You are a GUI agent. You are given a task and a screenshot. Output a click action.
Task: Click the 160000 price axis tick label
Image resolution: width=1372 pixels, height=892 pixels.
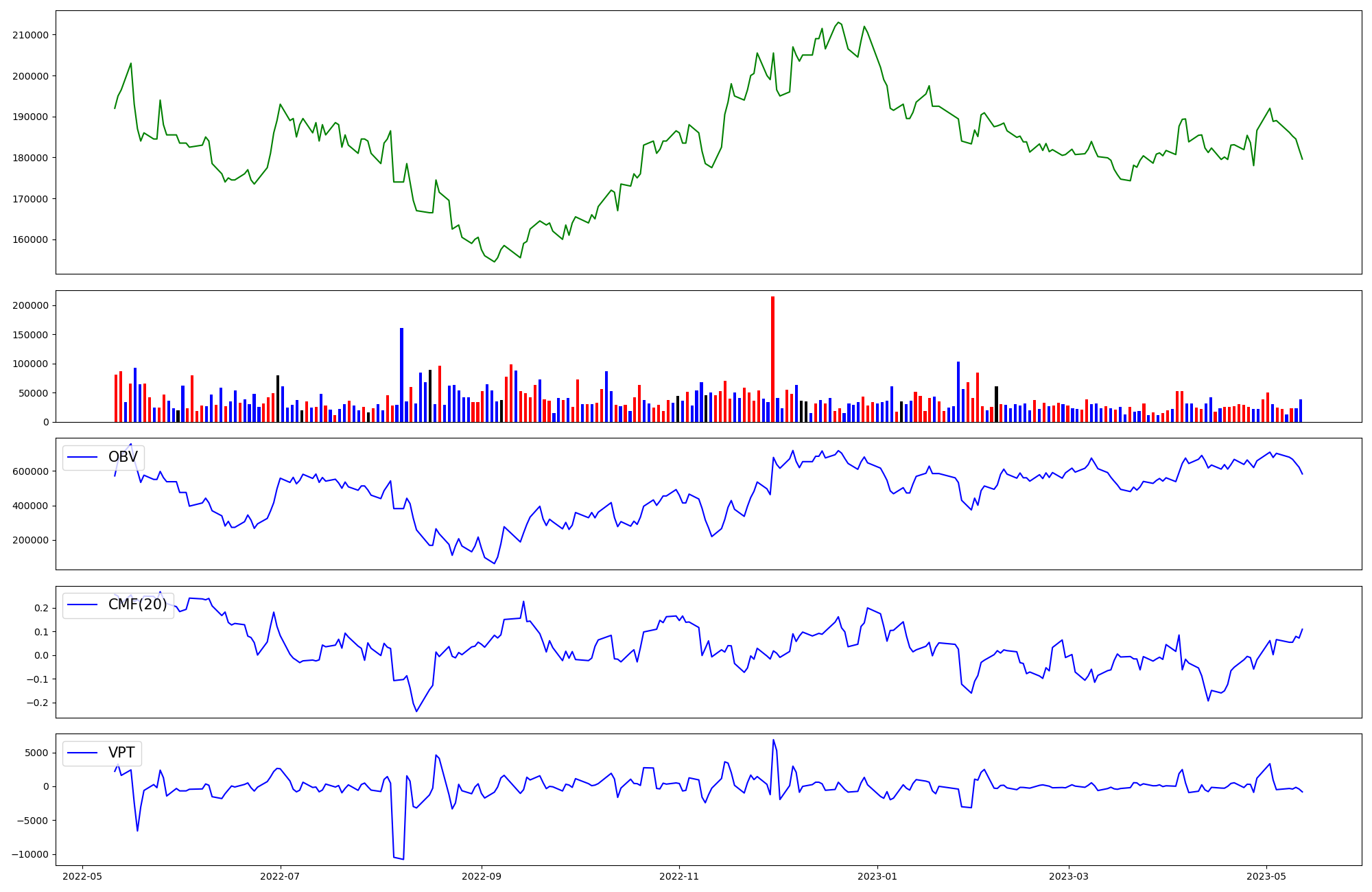click(x=30, y=239)
